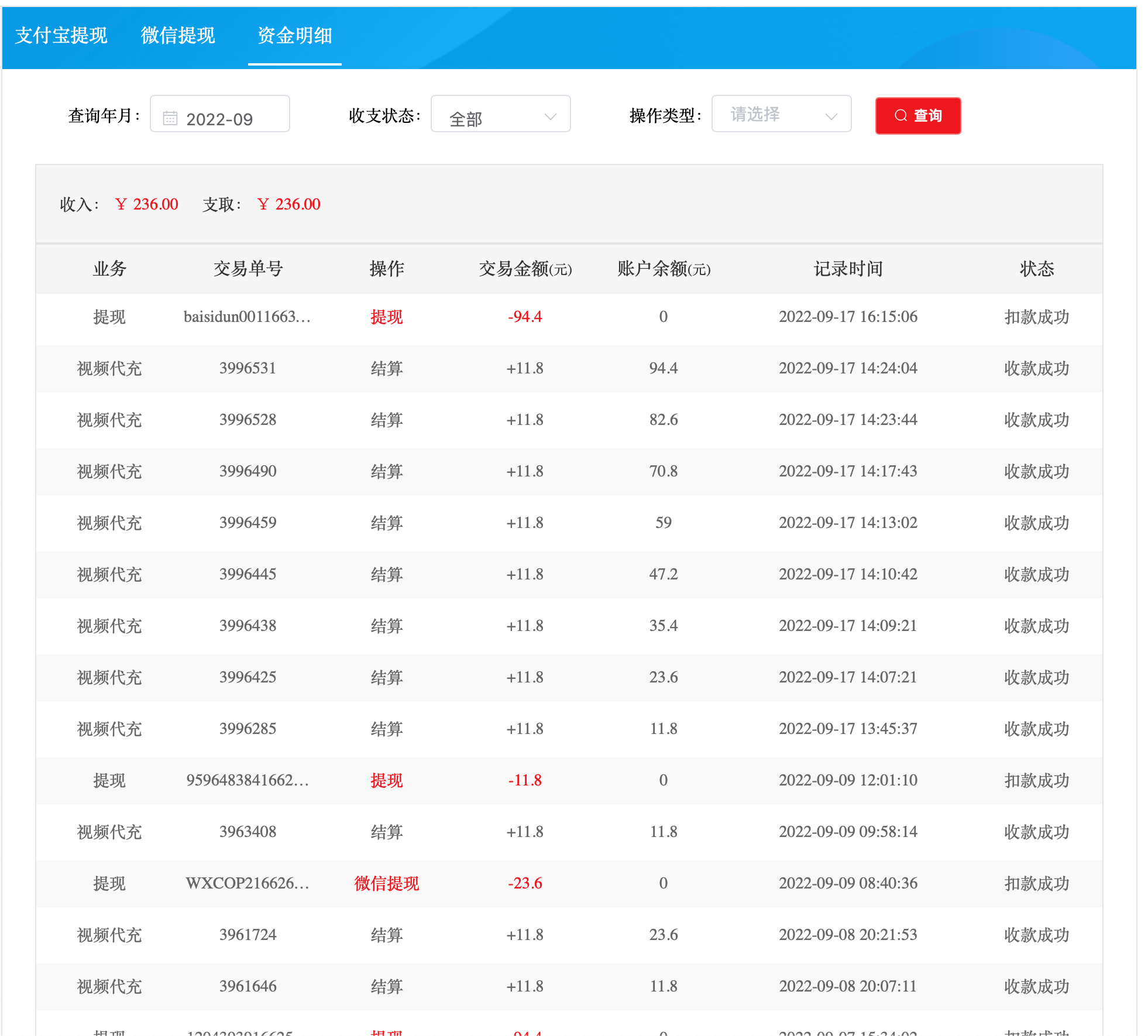Click order number WXCOP216626…
The height and width of the screenshot is (1036, 1148).
click(x=248, y=883)
